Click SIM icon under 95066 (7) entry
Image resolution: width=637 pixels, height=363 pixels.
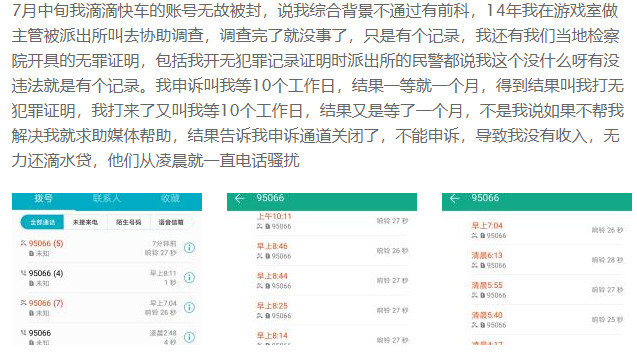coord(32,313)
